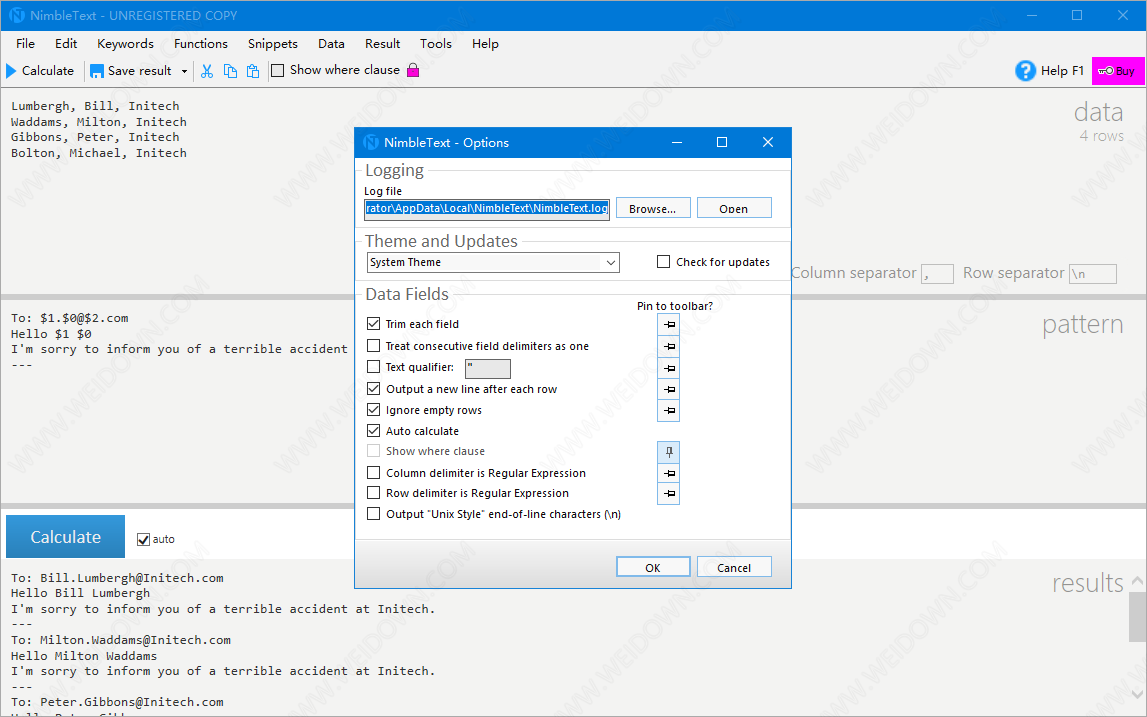The width and height of the screenshot is (1147, 717).
Task: Click the pink Buy button
Action: (1118, 71)
